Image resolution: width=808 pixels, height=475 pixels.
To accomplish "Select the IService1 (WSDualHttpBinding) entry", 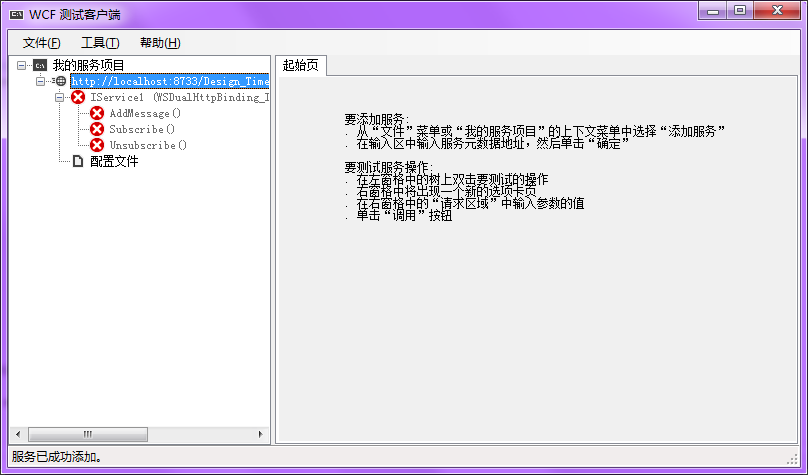I will tap(179, 97).
